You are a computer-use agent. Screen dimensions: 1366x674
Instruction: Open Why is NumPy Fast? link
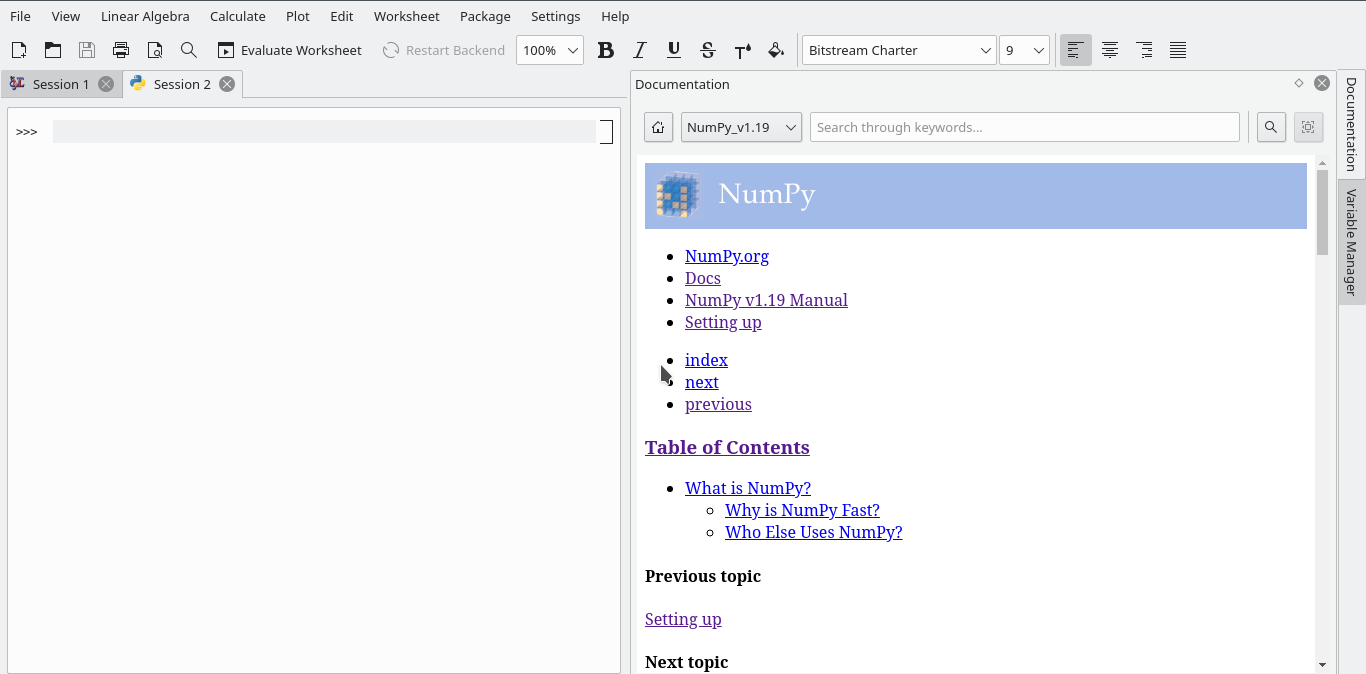click(802, 510)
